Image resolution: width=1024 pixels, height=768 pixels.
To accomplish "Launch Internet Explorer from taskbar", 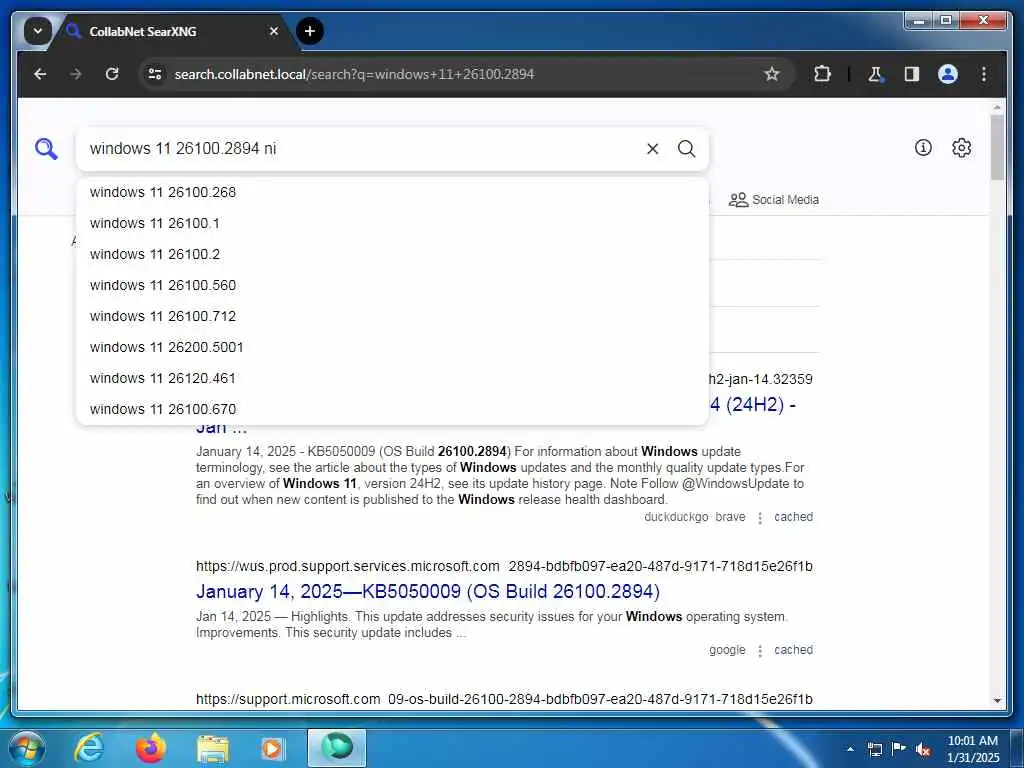I will [88, 748].
